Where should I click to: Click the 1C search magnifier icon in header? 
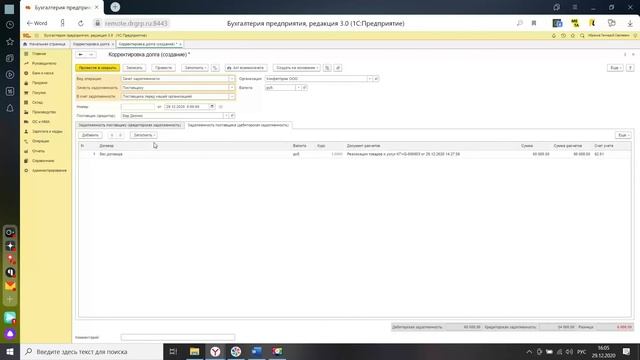(x=582, y=36)
